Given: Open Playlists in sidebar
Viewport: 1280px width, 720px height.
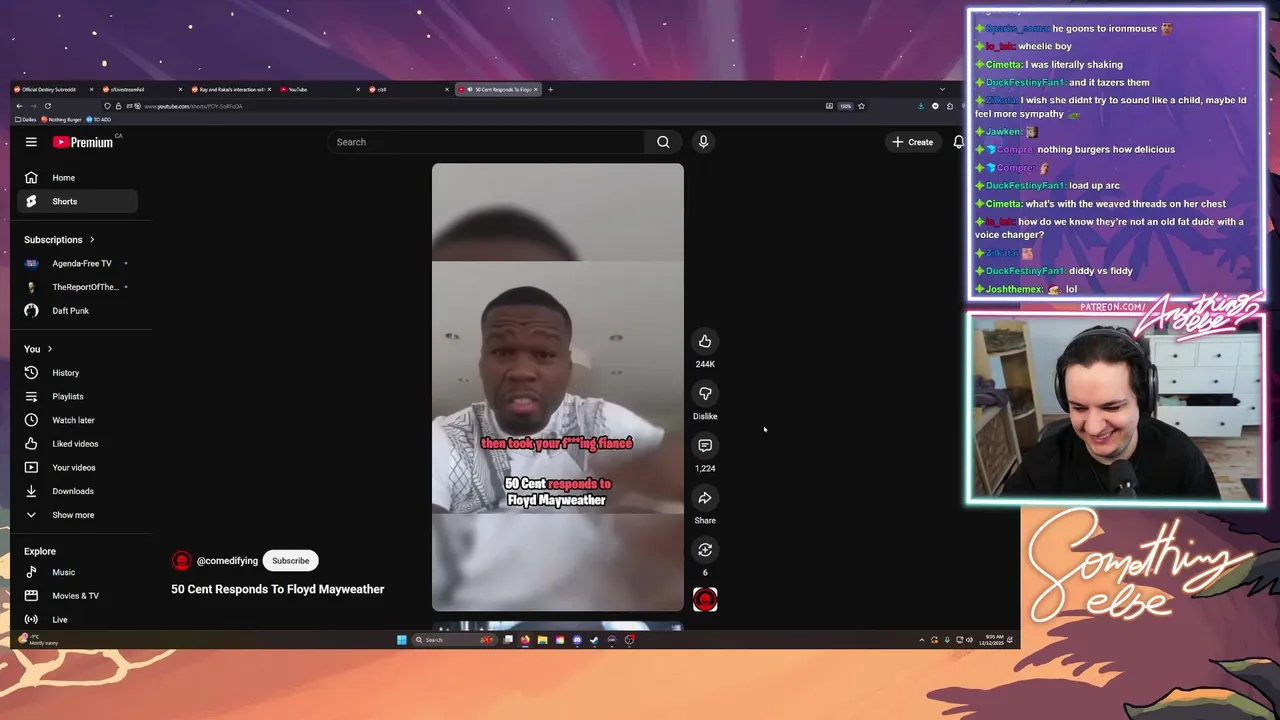Looking at the screenshot, I should (x=77, y=396).
